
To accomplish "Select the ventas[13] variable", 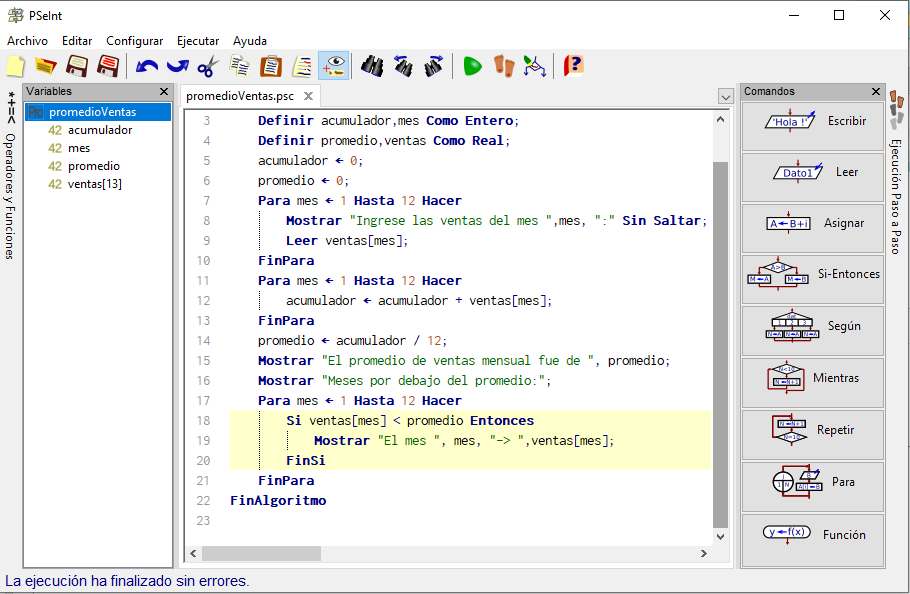I will click(95, 184).
